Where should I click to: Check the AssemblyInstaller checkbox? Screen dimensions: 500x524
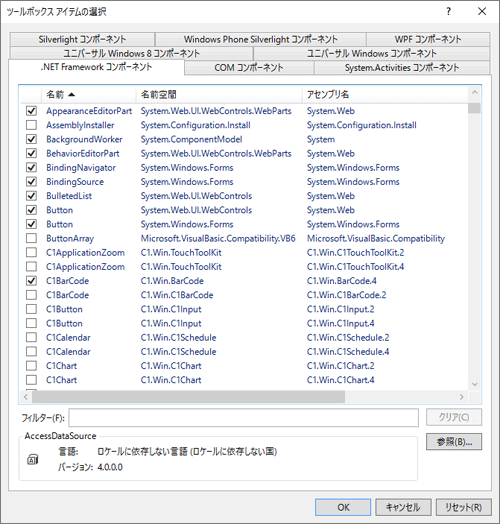click(31, 125)
